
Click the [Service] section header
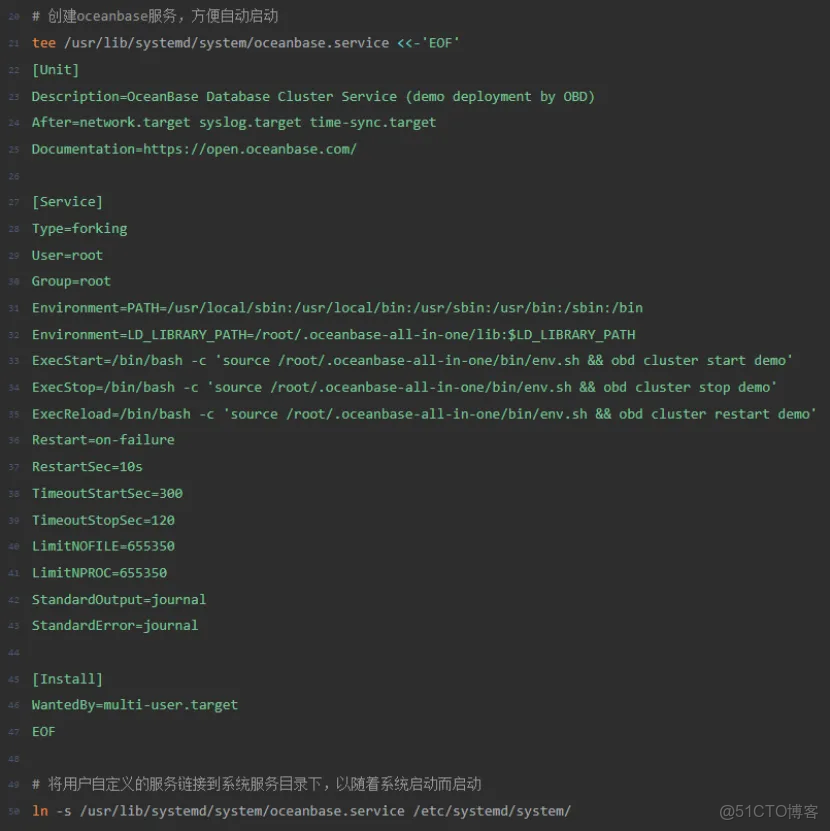(x=67, y=201)
